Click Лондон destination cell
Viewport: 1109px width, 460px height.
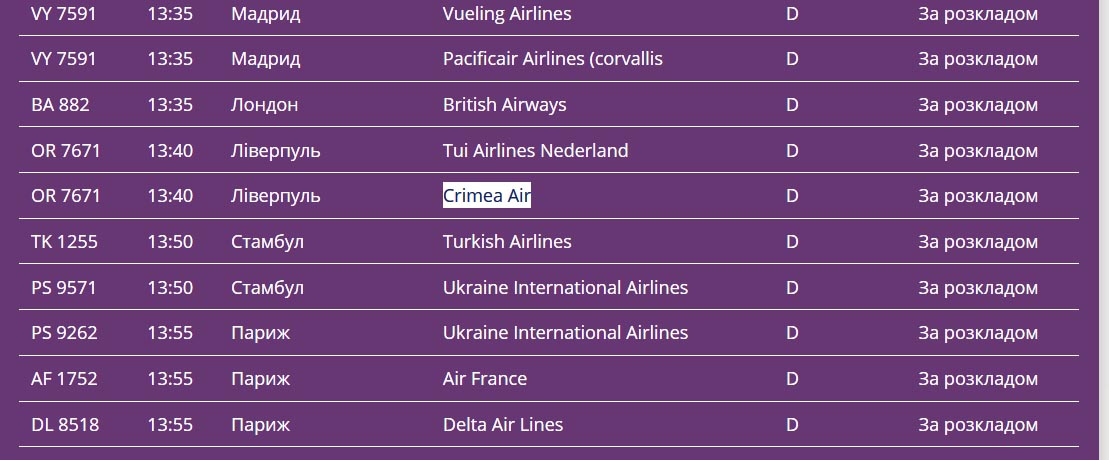265,105
